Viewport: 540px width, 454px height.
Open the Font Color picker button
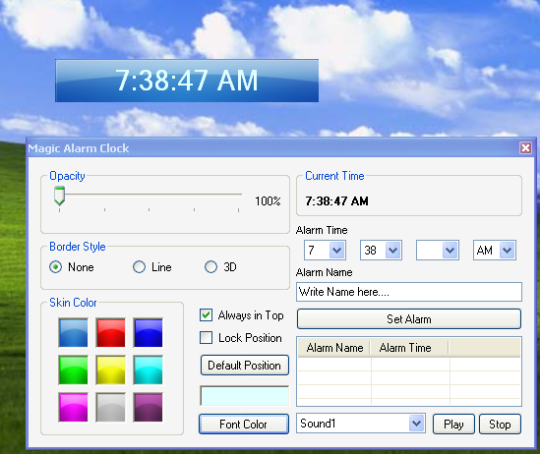(244, 424)
